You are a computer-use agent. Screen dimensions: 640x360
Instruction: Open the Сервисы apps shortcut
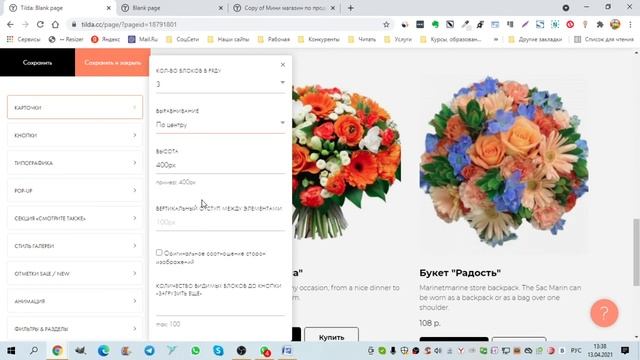(24, 39)
